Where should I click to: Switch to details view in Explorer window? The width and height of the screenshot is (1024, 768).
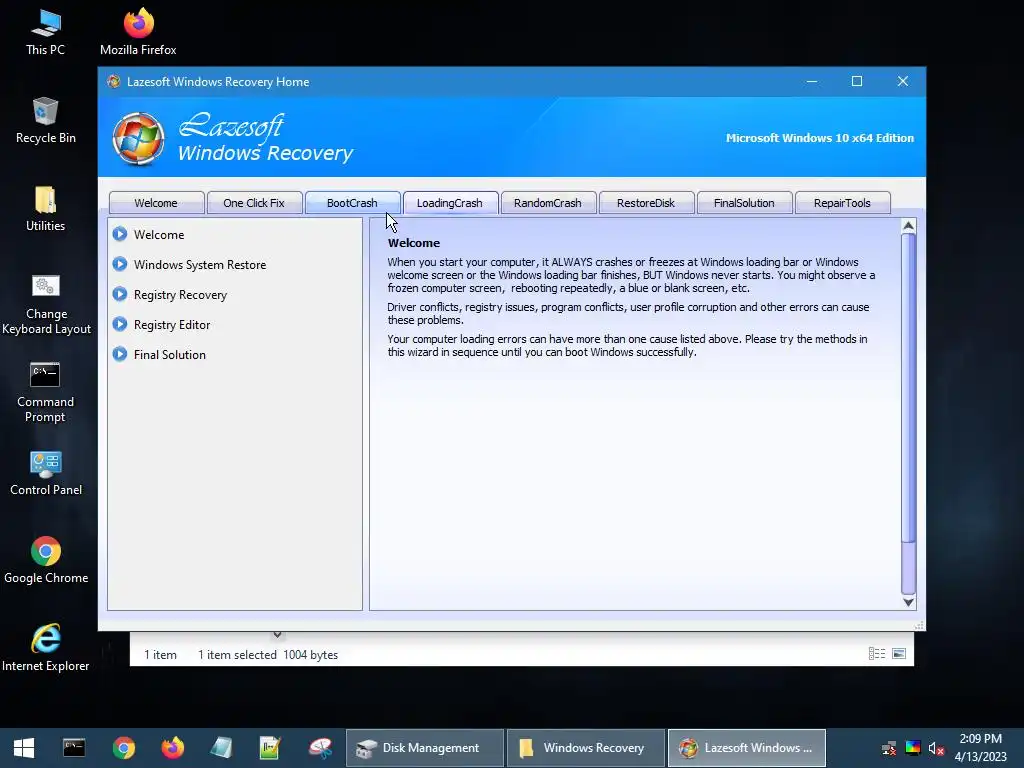877,654
